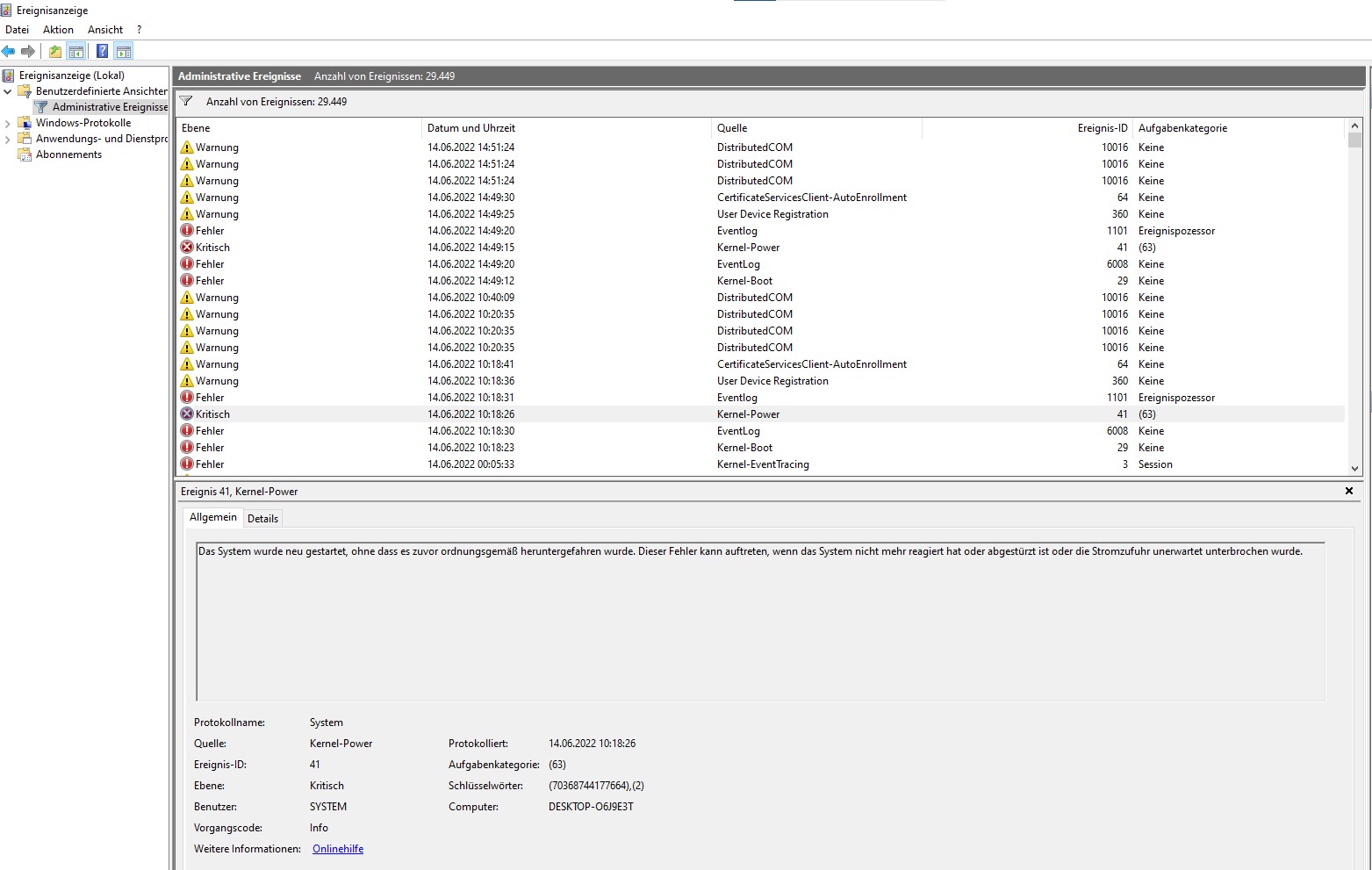This screenshot has height=870, width=1372.
Task: Open the Datei menu
Action: coord(17,30)
